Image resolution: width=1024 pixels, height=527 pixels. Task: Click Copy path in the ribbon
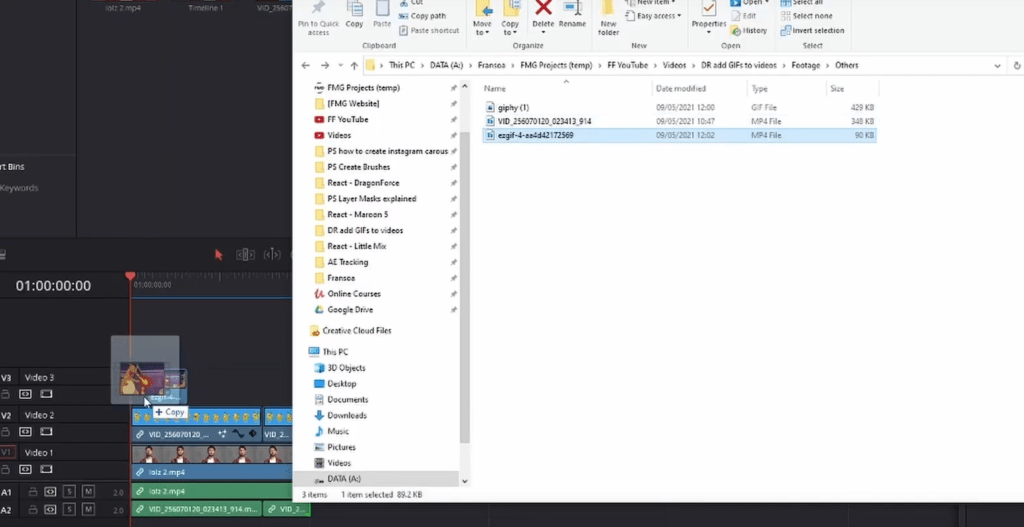click(422, 16)
